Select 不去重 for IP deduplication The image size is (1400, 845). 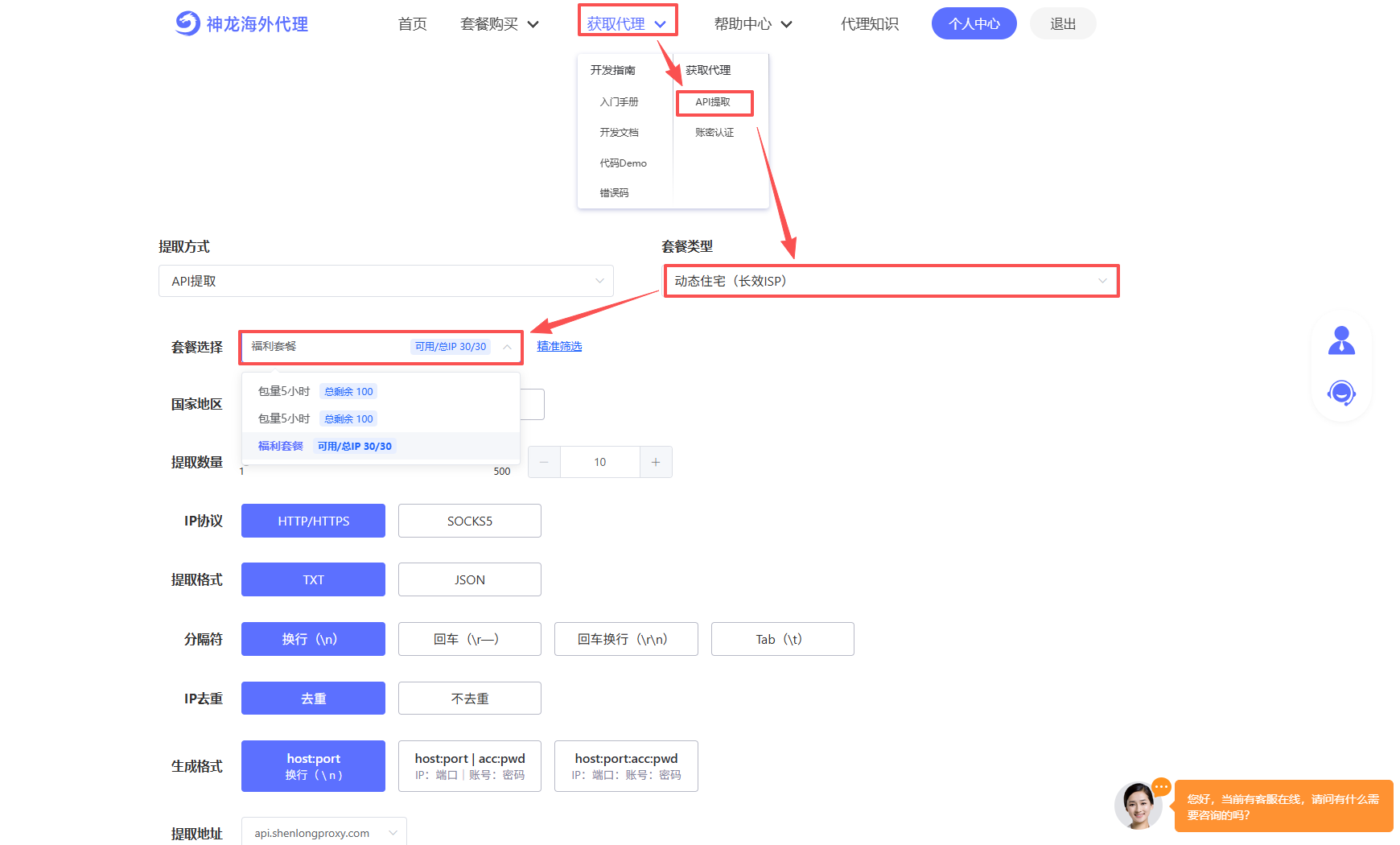coord(469,699)
